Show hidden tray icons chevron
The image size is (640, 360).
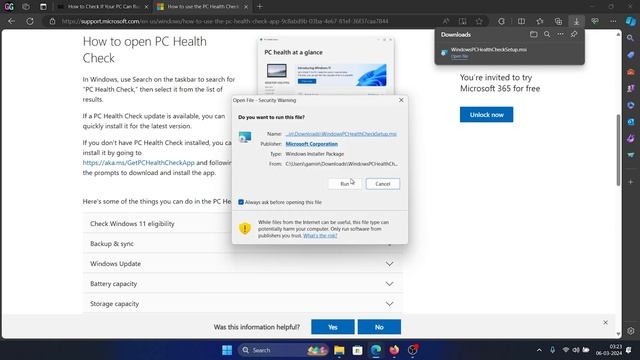539,350
